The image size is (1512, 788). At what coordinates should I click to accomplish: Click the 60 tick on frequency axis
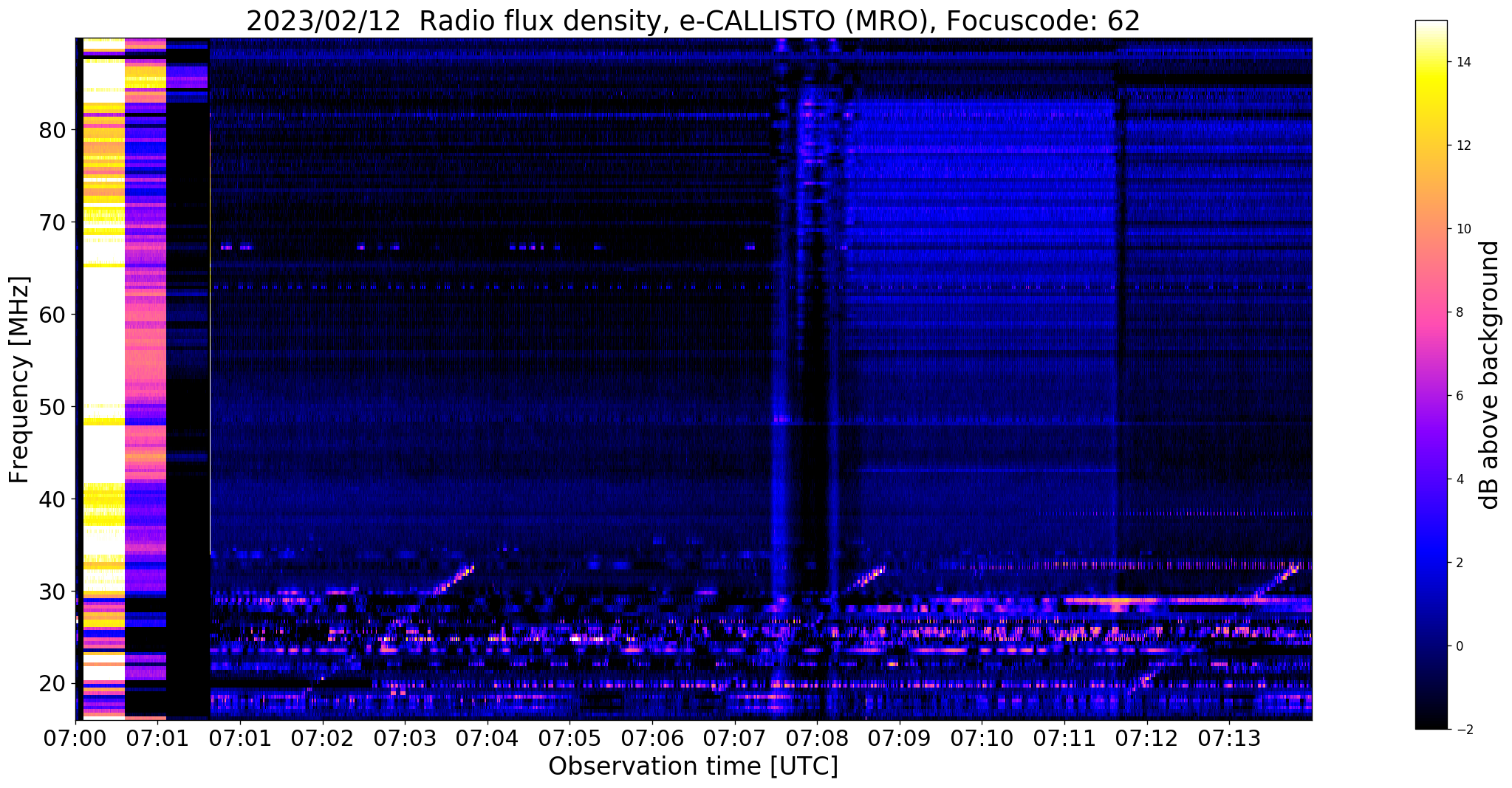click(52, 315)
